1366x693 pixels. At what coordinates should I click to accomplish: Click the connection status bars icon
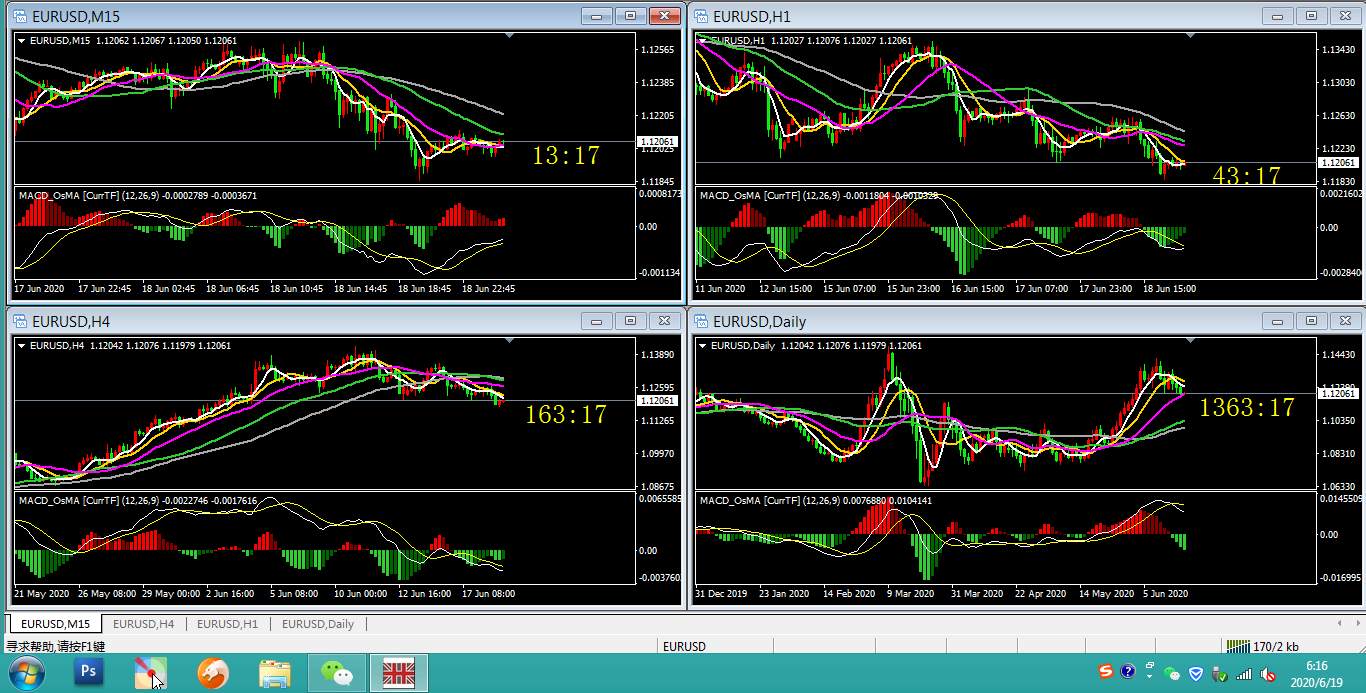pyautogui.click(x=1238, y=646)
